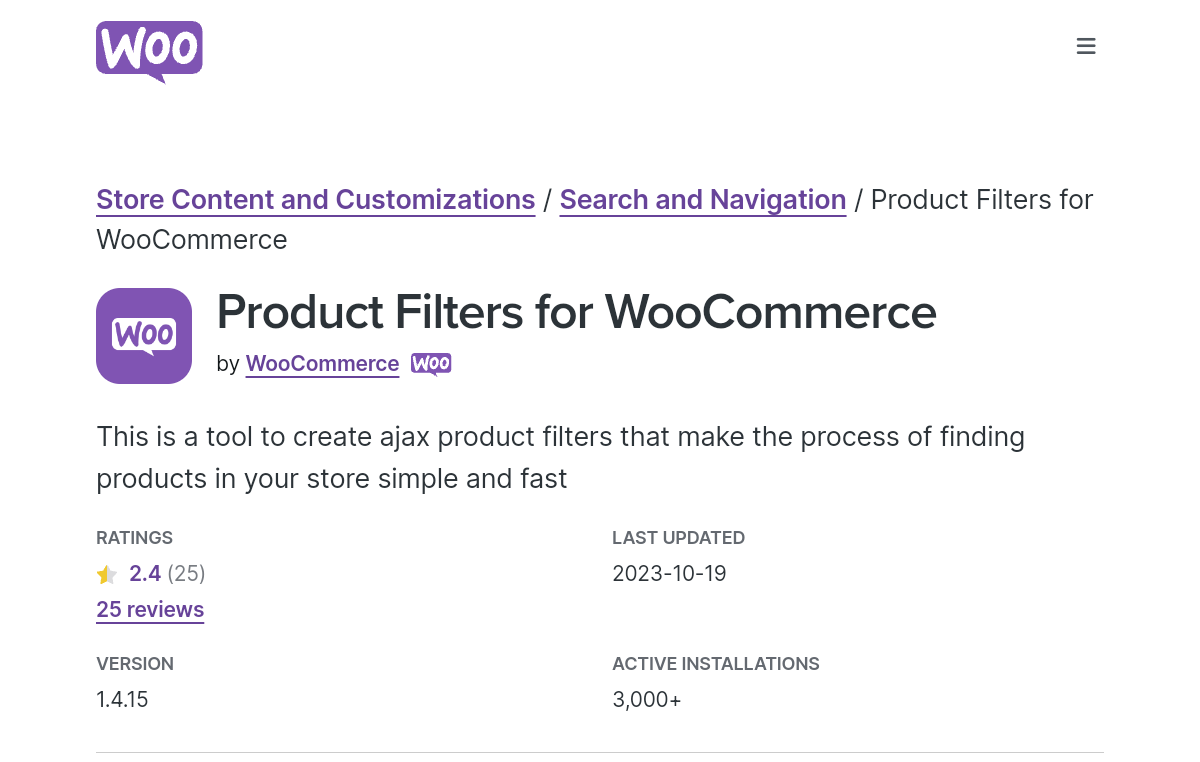Screen dimensions: 1200x762
Task: Open the 25 reviews link
Action: coord(150,610)
